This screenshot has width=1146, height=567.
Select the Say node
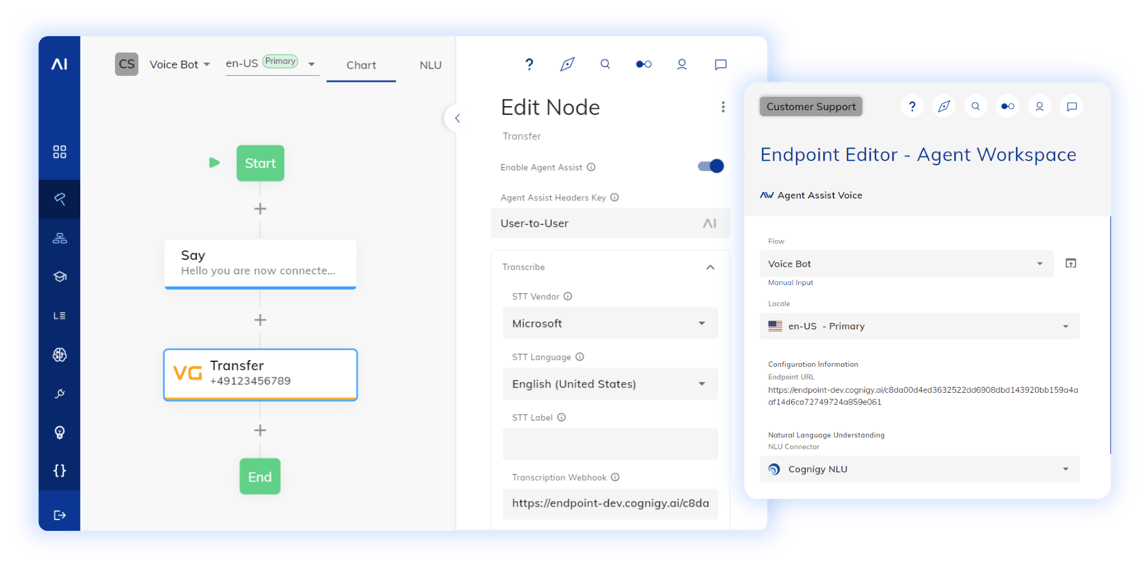(260, 264)
